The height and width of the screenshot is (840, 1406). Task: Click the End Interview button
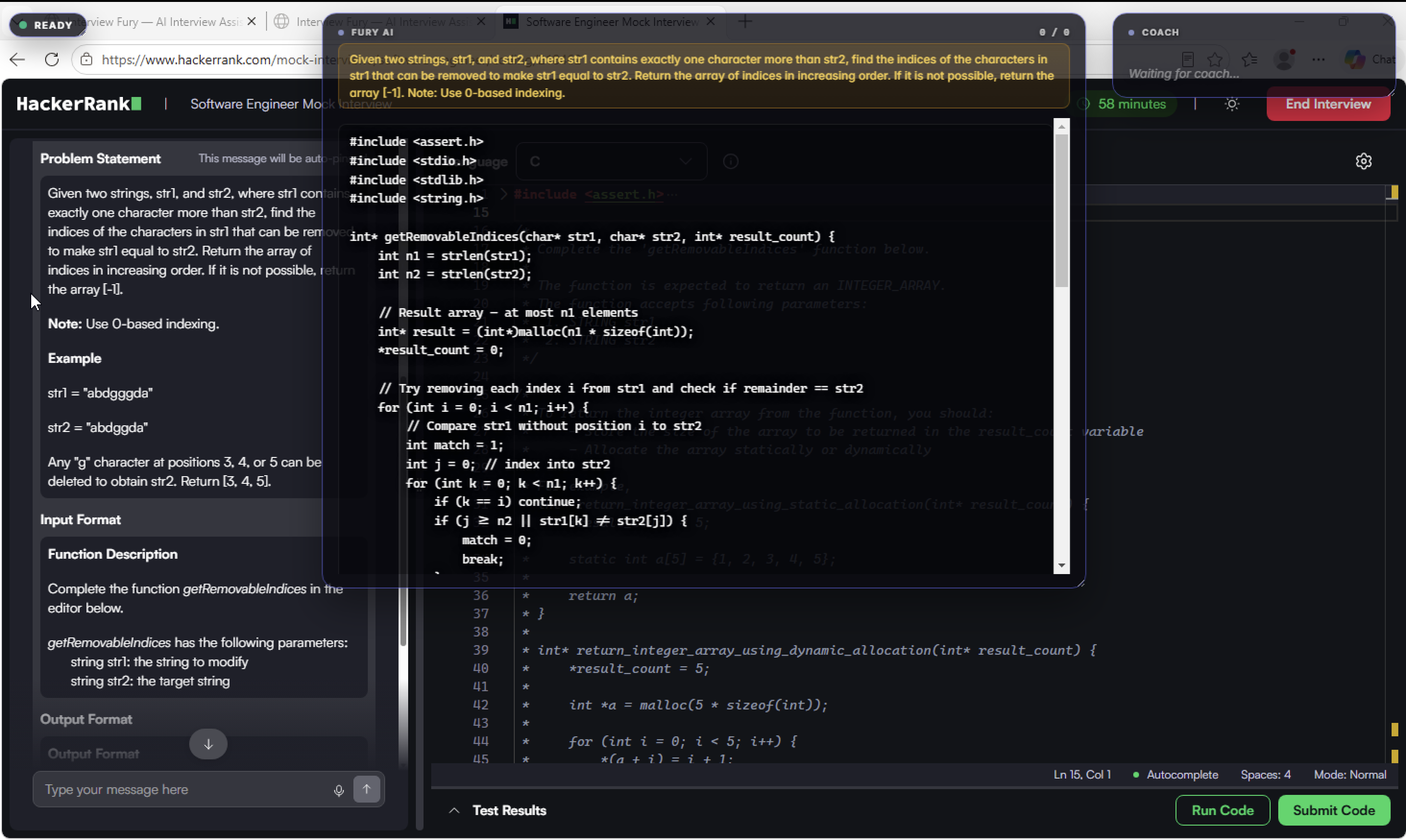(x=1328, y=104)
